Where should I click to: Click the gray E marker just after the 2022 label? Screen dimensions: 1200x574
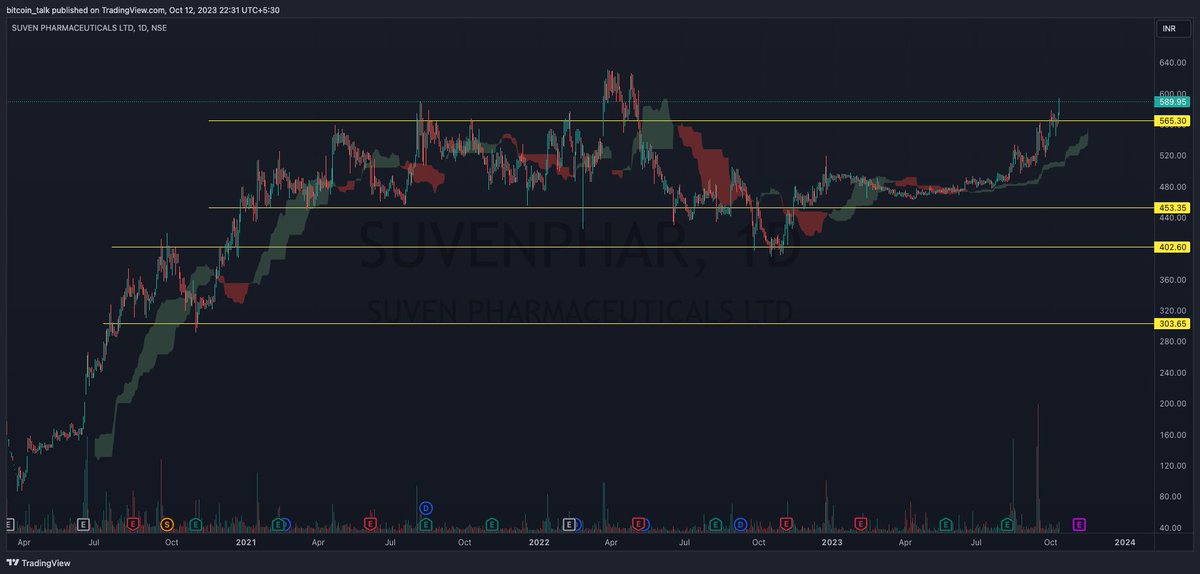coord(569,524)
